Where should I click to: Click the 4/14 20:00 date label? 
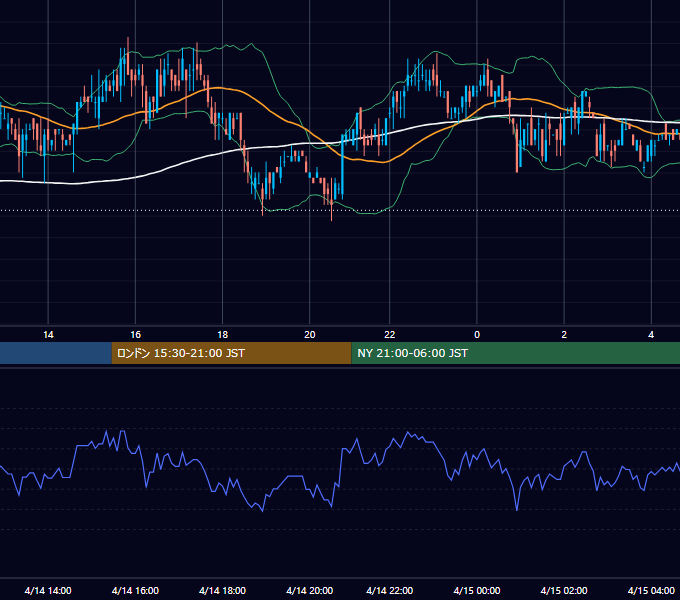pos(310,590)
